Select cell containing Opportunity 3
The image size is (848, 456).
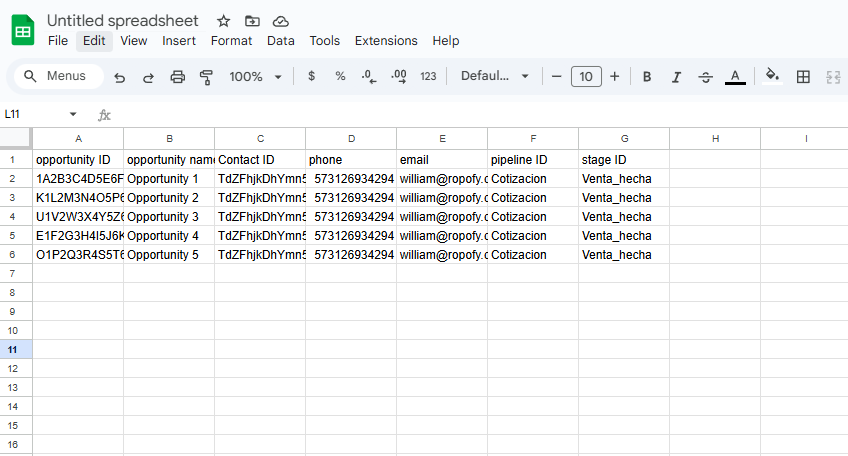point(169,217)
